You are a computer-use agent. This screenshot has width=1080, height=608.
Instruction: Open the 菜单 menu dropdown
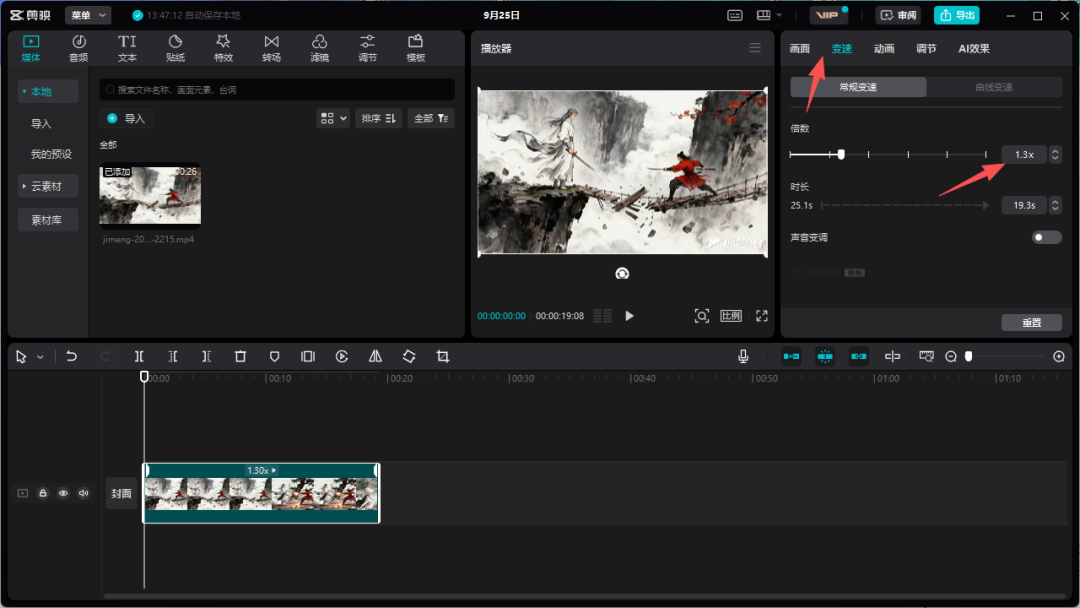(88, 15)
